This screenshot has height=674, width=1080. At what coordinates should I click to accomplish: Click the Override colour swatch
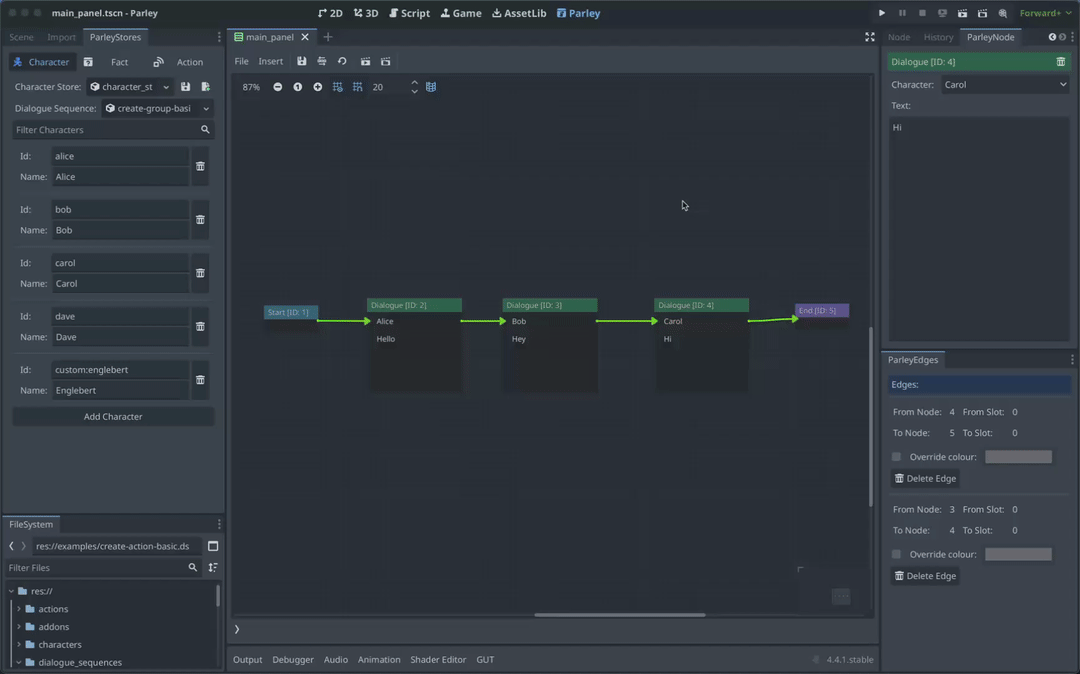(x=1018, y=456)
